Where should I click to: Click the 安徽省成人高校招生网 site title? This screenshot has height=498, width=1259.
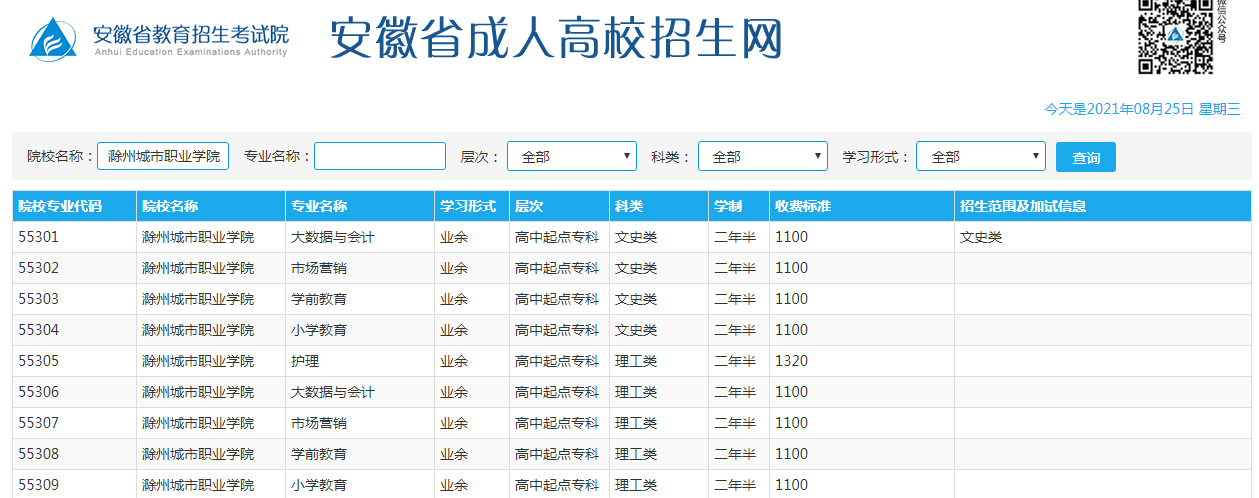coord(555,40)
